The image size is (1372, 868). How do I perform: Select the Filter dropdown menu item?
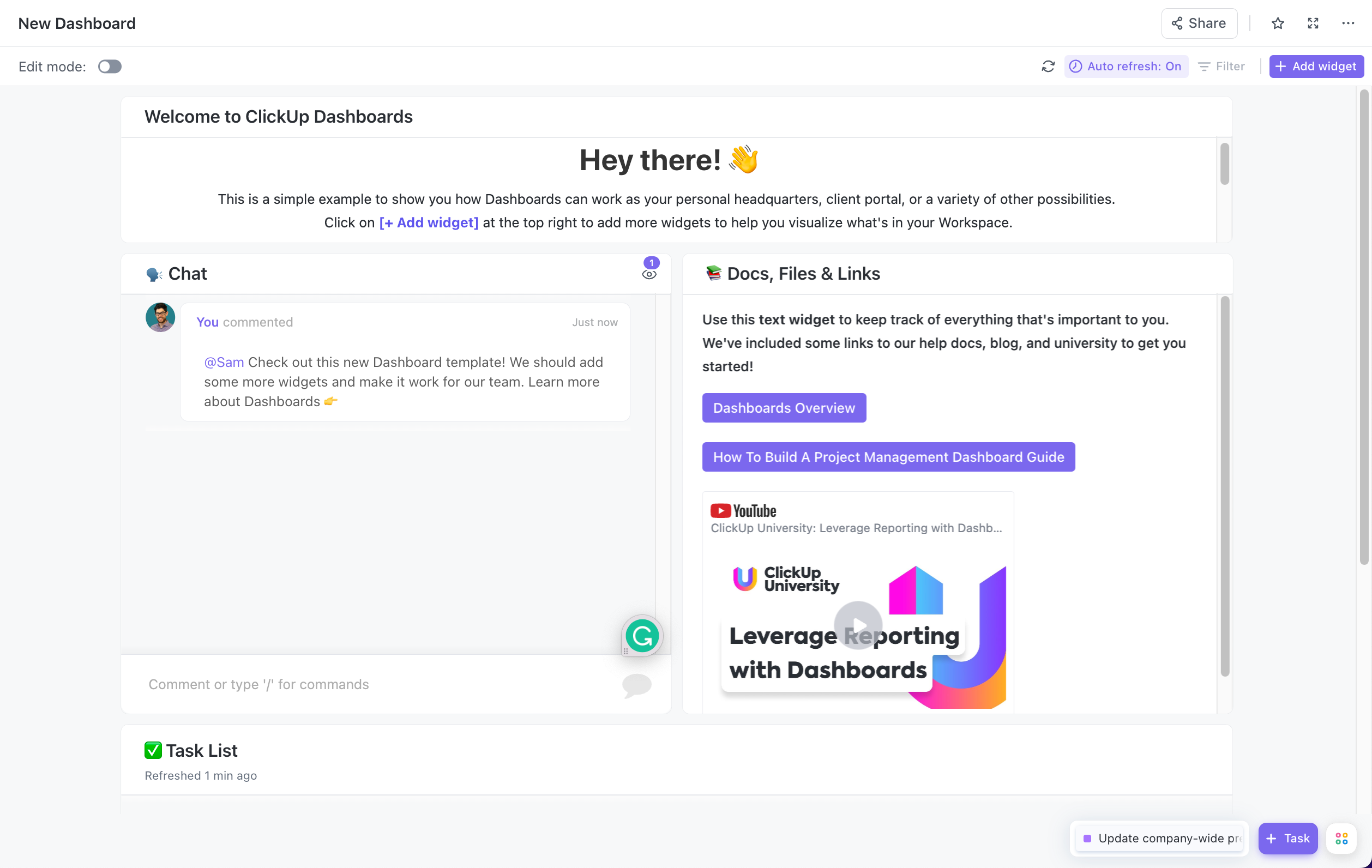(x=1222, y=65)
